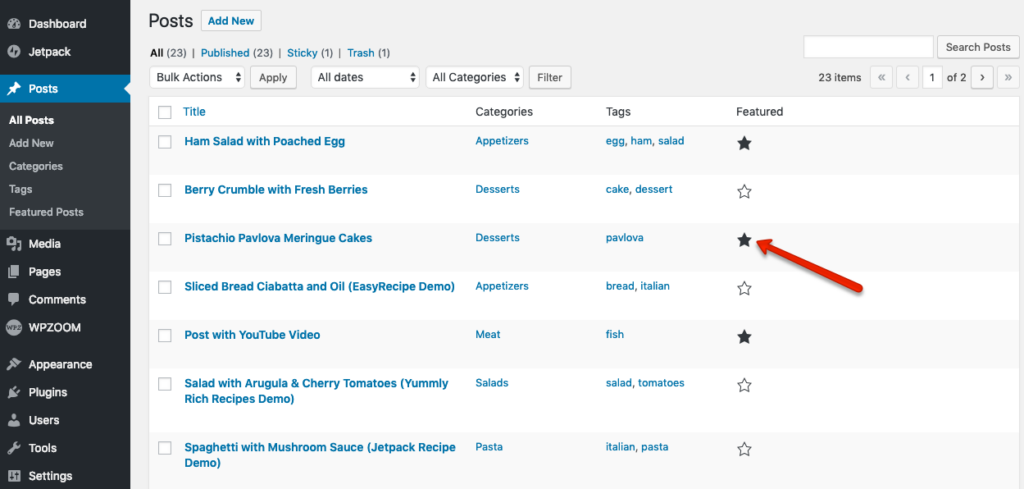Expand the All dates dropdown
Screen dimensions: 1024x489
[x=365, y=77]
